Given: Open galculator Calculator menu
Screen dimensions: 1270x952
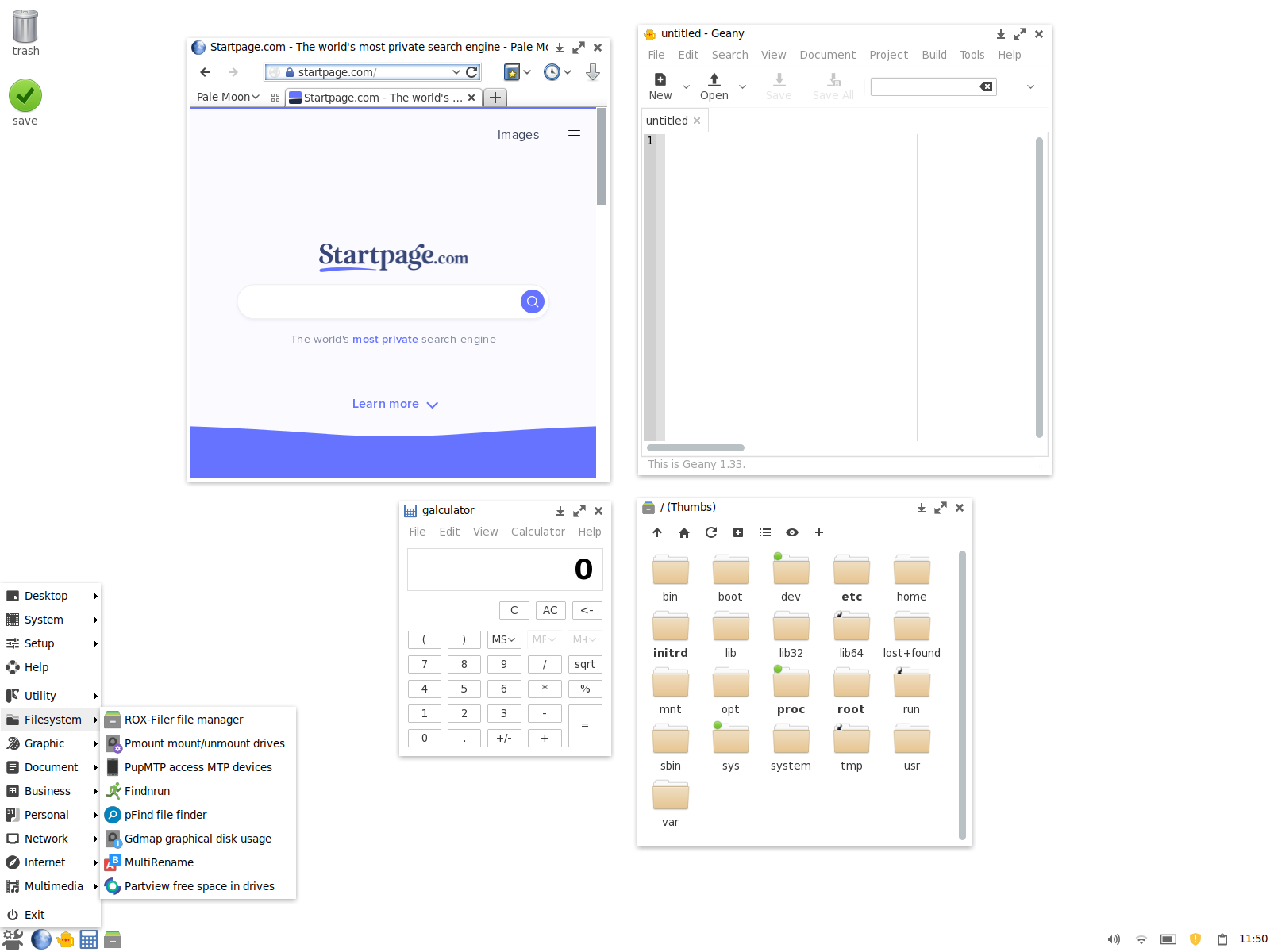Looking at the screenshot, I should pyautogui.click(x=538, y=532).
